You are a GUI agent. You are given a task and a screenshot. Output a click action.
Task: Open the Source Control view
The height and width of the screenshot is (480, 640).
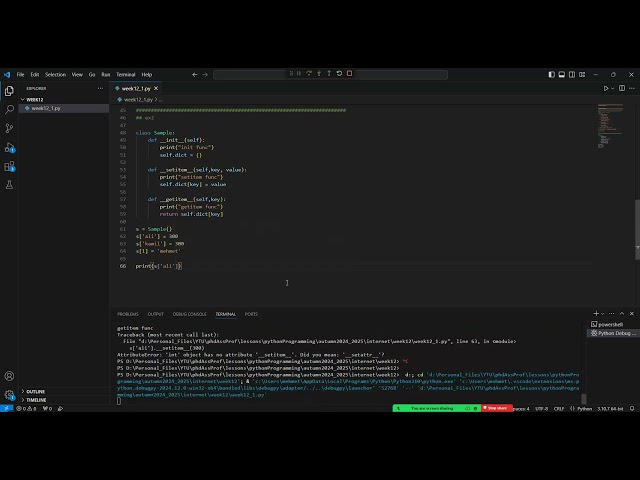tap(9, 128)
